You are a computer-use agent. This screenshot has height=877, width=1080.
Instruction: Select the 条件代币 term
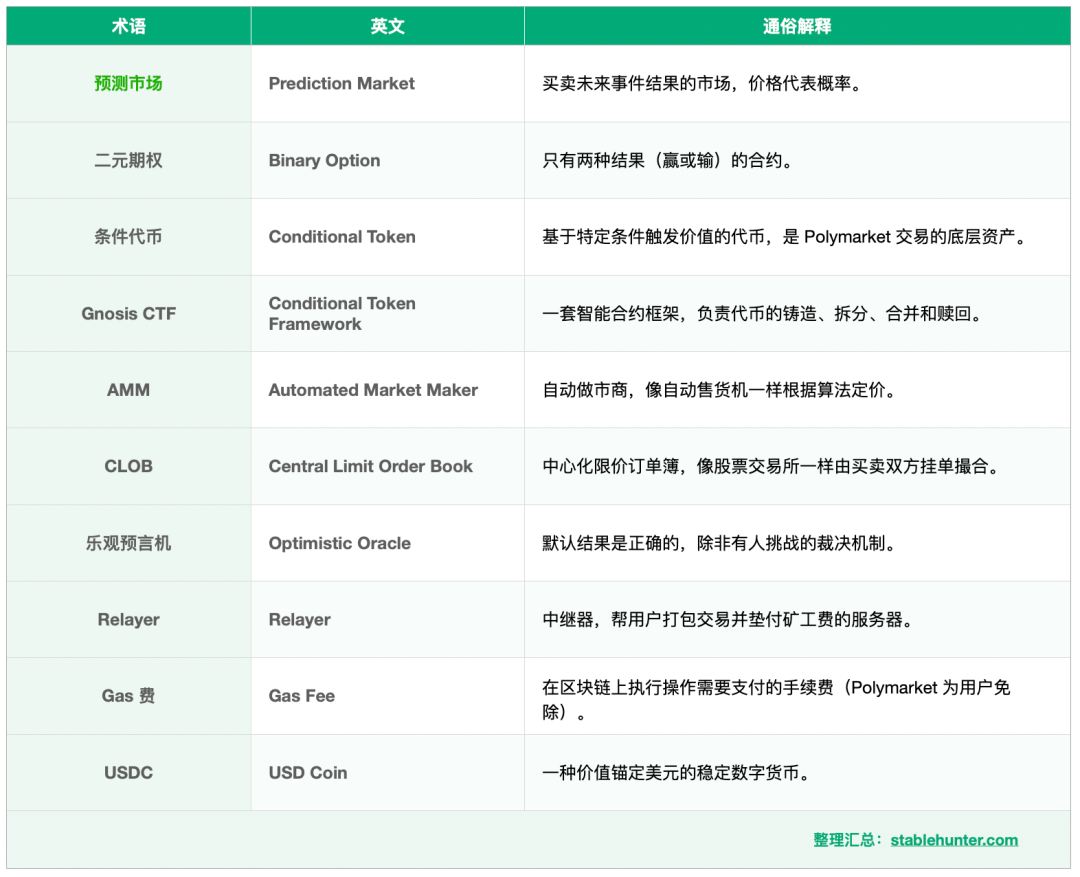(128, 237)
